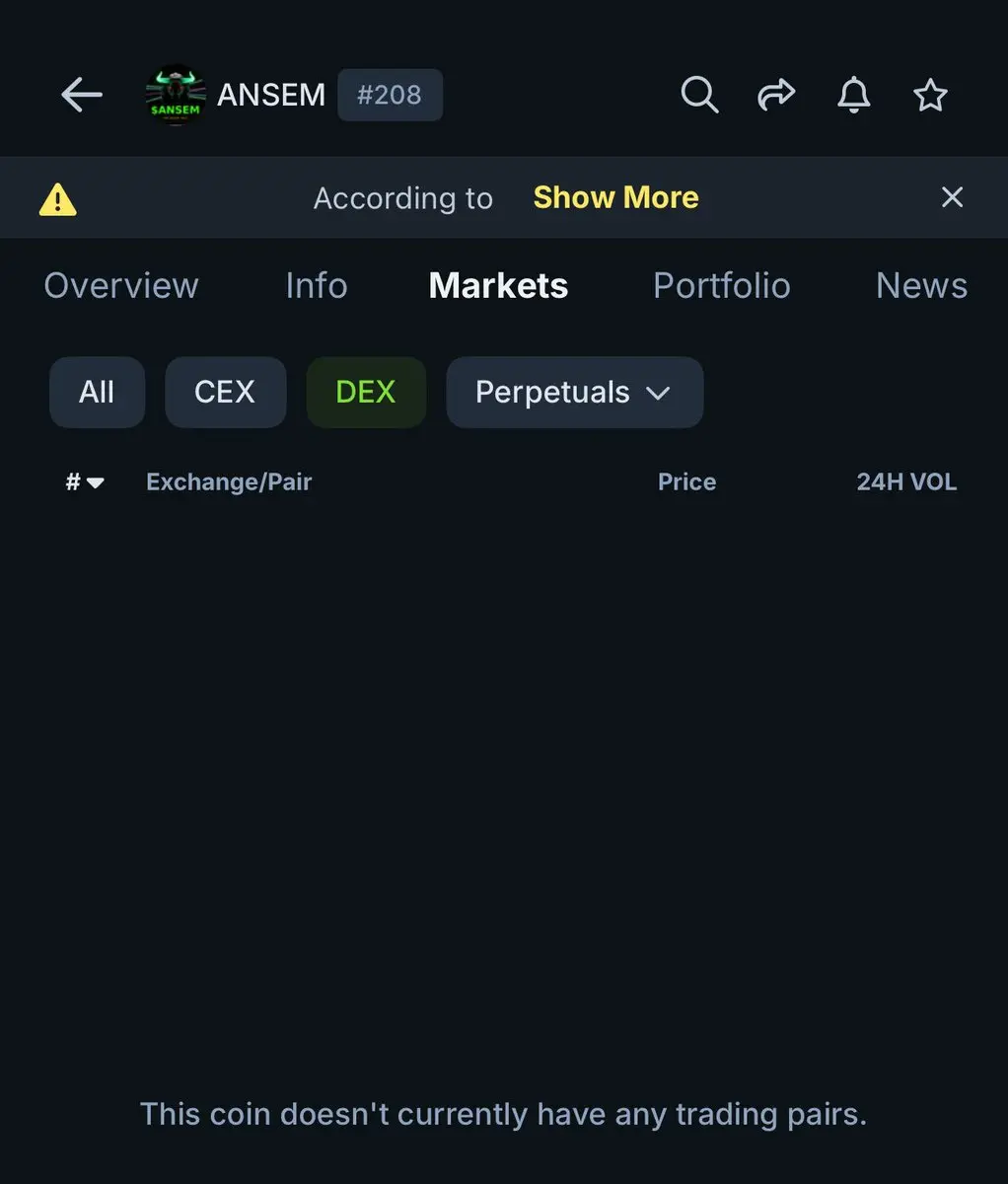This screenshot has width=1008, height=1184.
Task: Switch to the Overview tab
Action: coord(121,285)
